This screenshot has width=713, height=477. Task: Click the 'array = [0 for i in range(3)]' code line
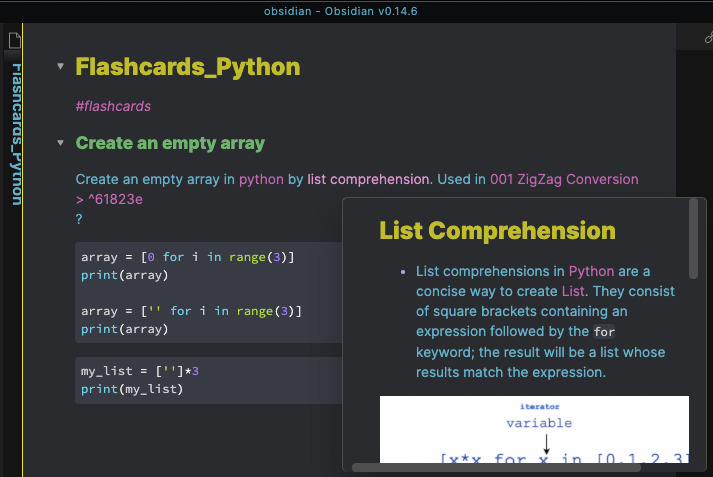[187, 257]
